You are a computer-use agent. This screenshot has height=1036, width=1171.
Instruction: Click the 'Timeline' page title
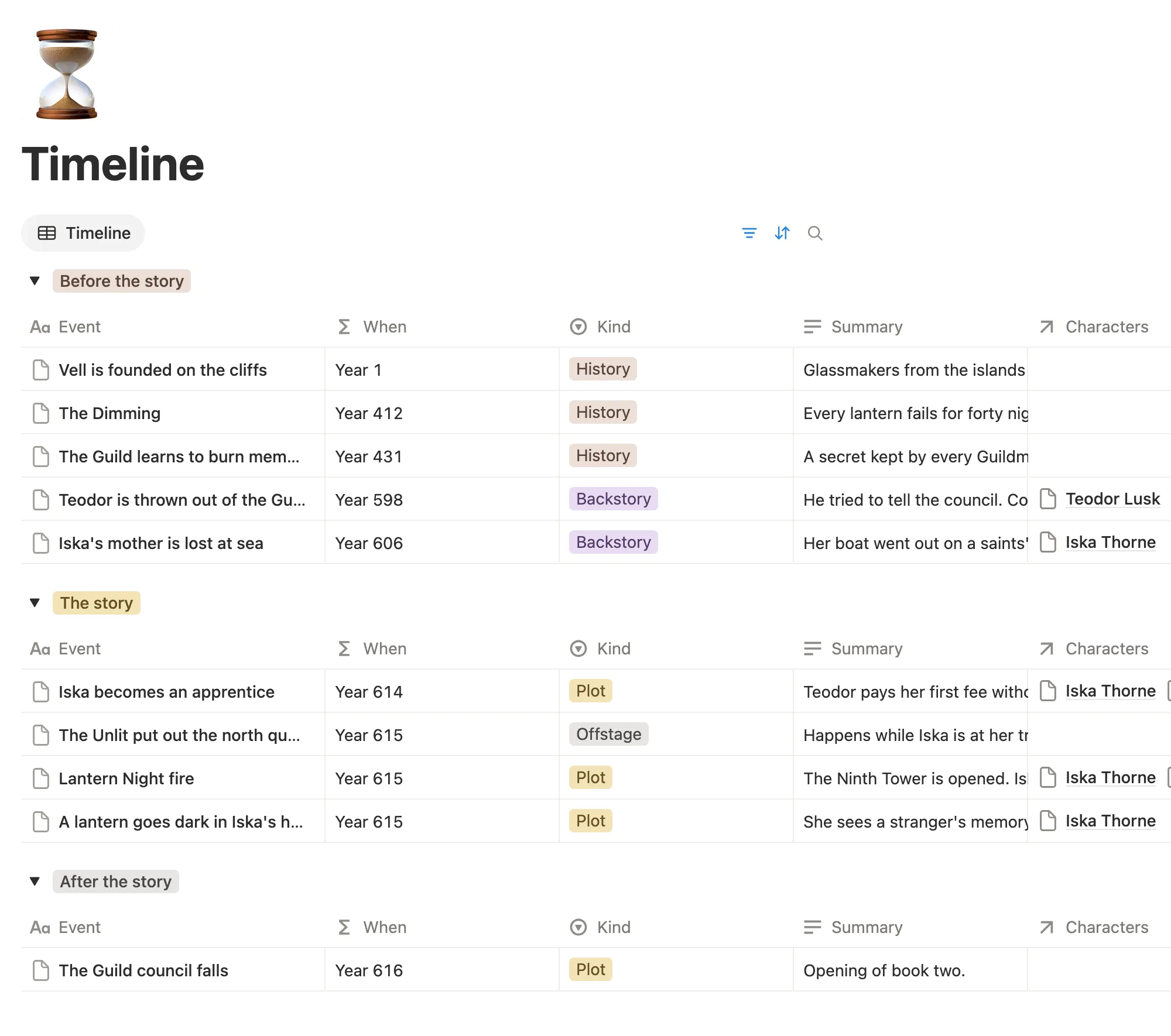[113, 164]
